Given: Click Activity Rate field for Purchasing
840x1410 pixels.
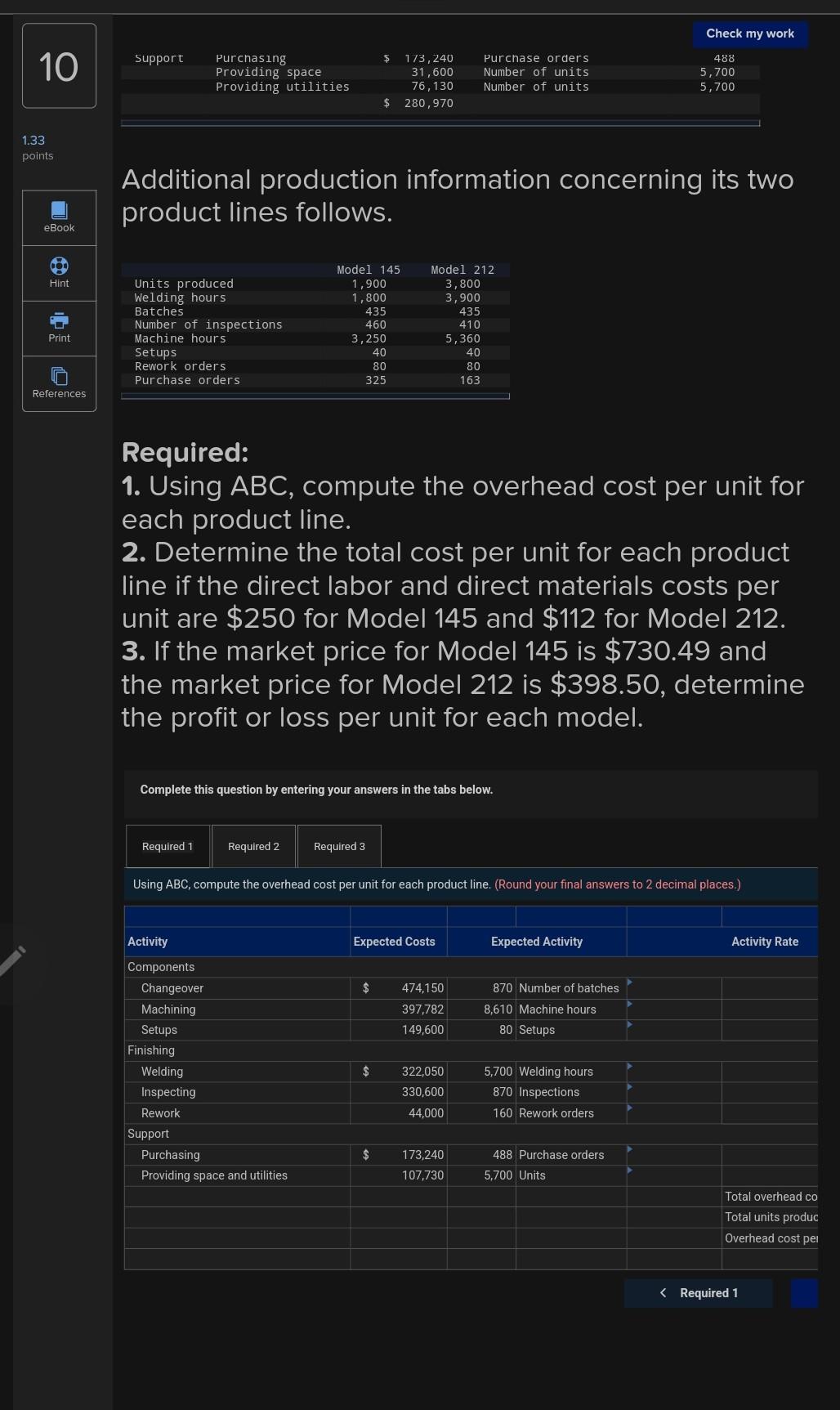Looking at the screenshot, I should click(x=769, y=1155).
